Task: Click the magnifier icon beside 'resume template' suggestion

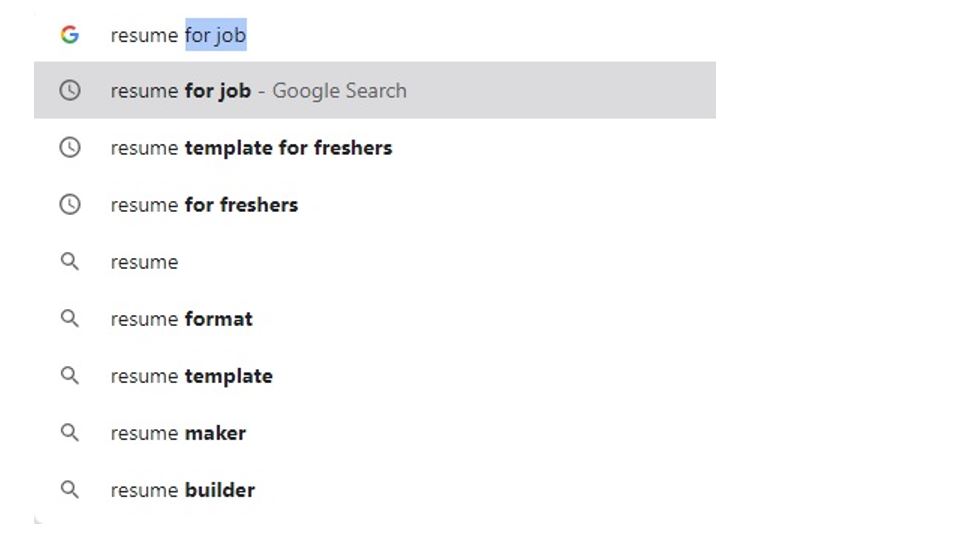Action: [x=69, y=376]
